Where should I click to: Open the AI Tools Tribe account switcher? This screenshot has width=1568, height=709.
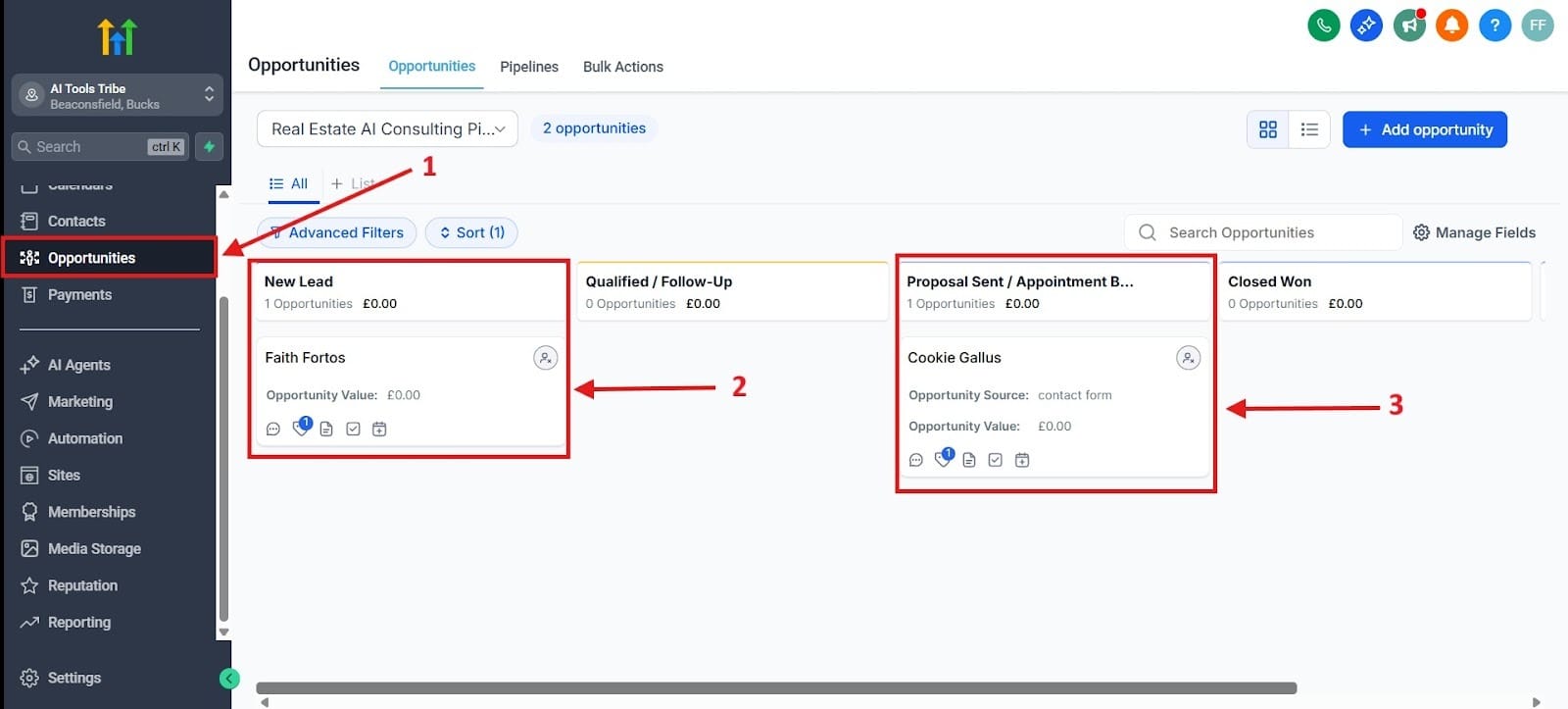tap(118, 96)
